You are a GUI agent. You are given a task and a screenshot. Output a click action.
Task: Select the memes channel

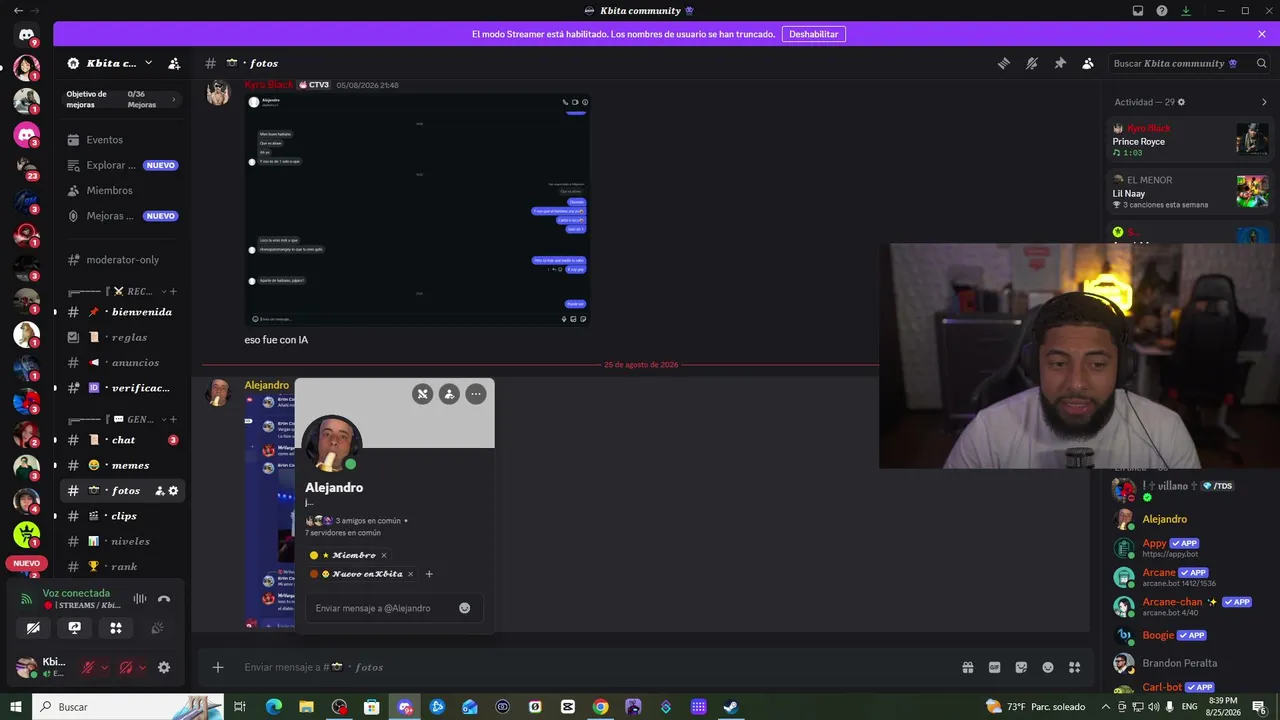click(123, 465)
